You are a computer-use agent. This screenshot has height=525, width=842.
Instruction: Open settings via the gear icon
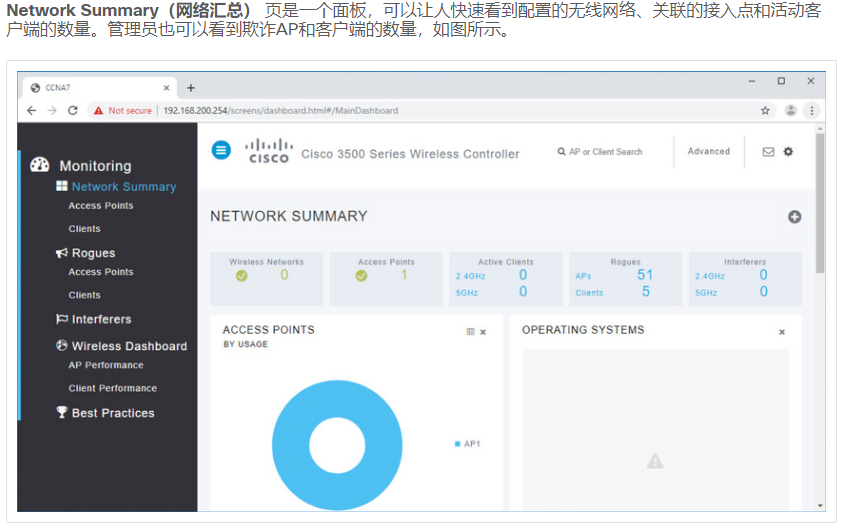point(788,152)
